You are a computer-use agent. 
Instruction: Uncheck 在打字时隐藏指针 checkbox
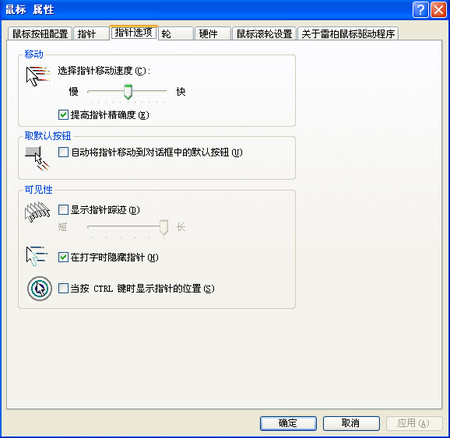63,257
